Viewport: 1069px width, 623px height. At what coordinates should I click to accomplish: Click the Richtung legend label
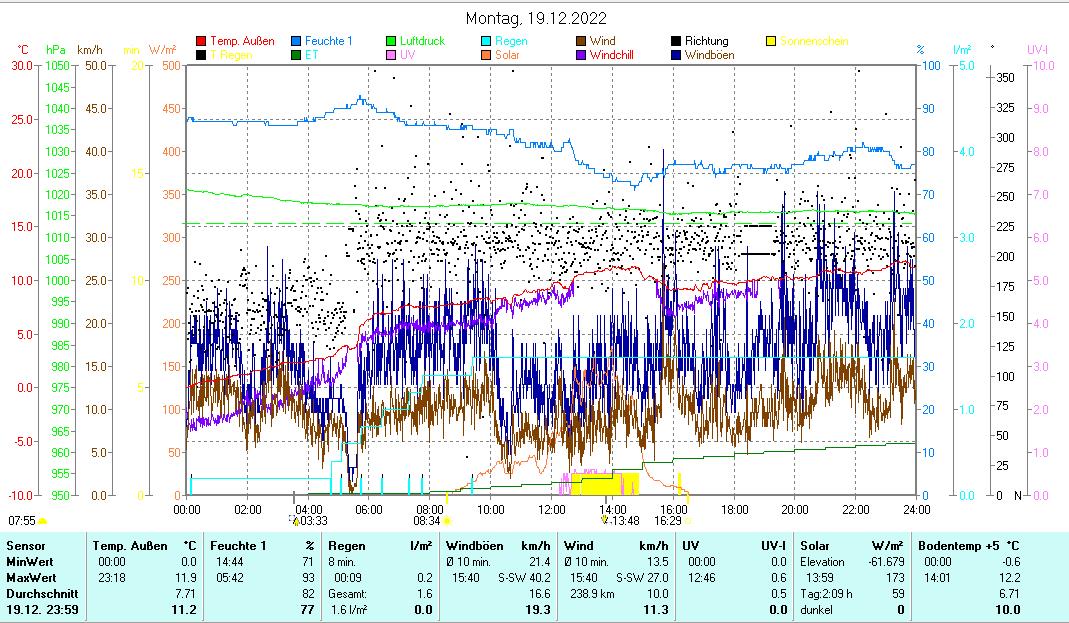707,42
